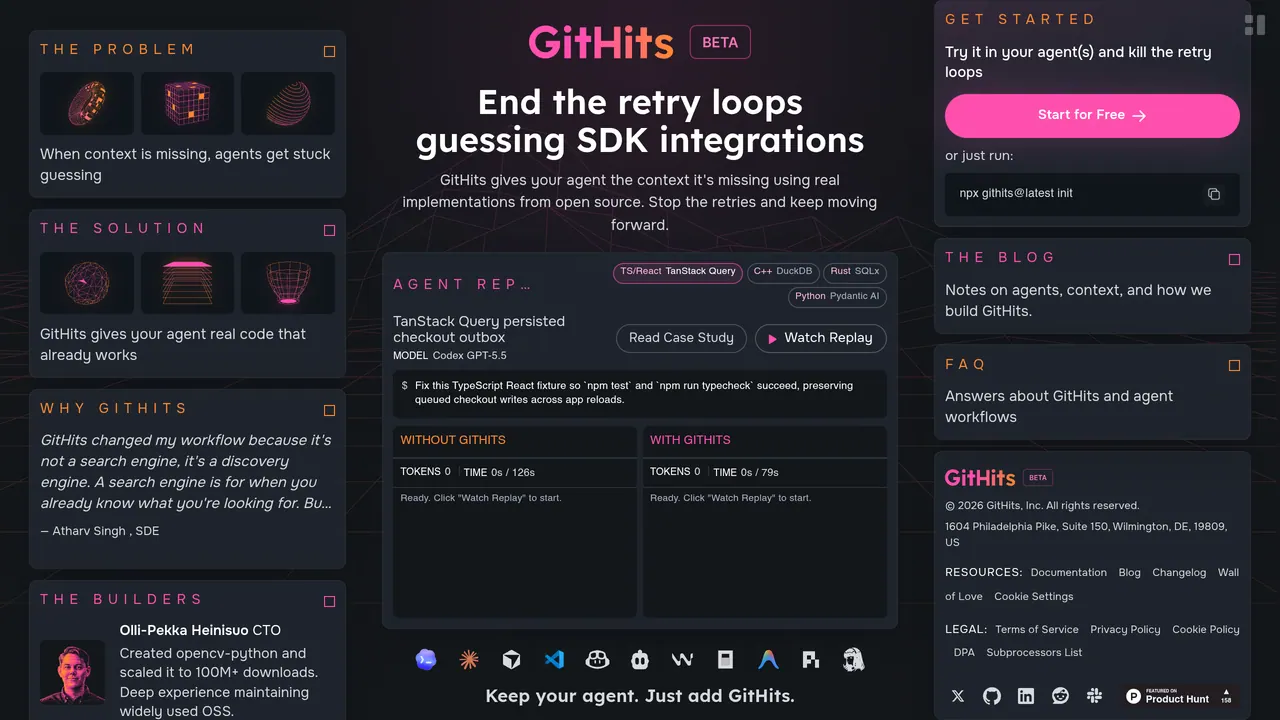The image size is (1280, 720).
Task: Open the Documentation footer link
Action: tap(1069, 573)
